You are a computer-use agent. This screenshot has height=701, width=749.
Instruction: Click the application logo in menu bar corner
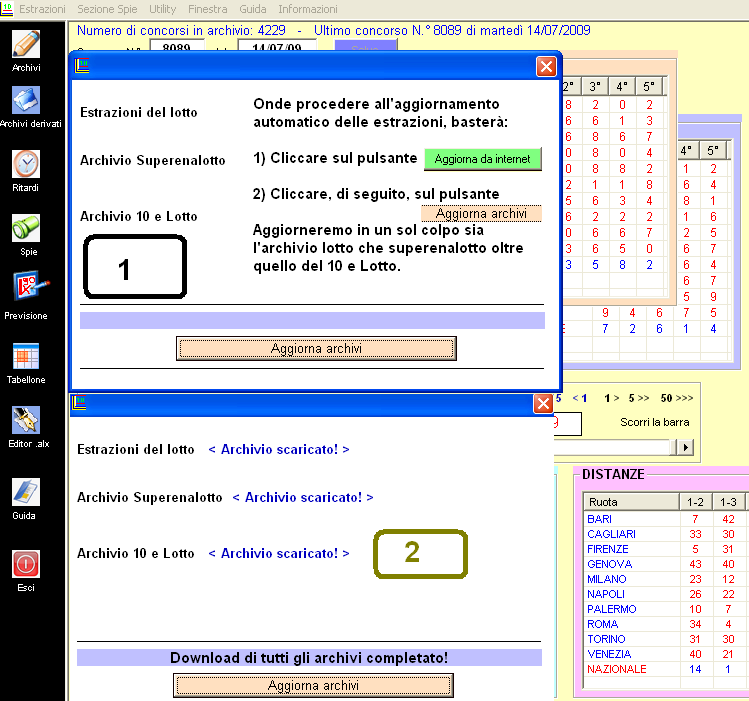[x=7, y=9]
